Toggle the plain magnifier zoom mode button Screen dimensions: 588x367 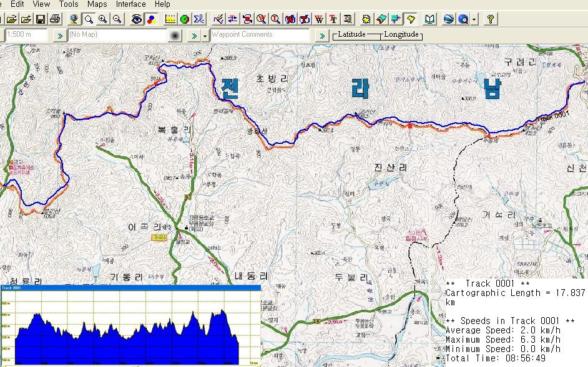89,19
